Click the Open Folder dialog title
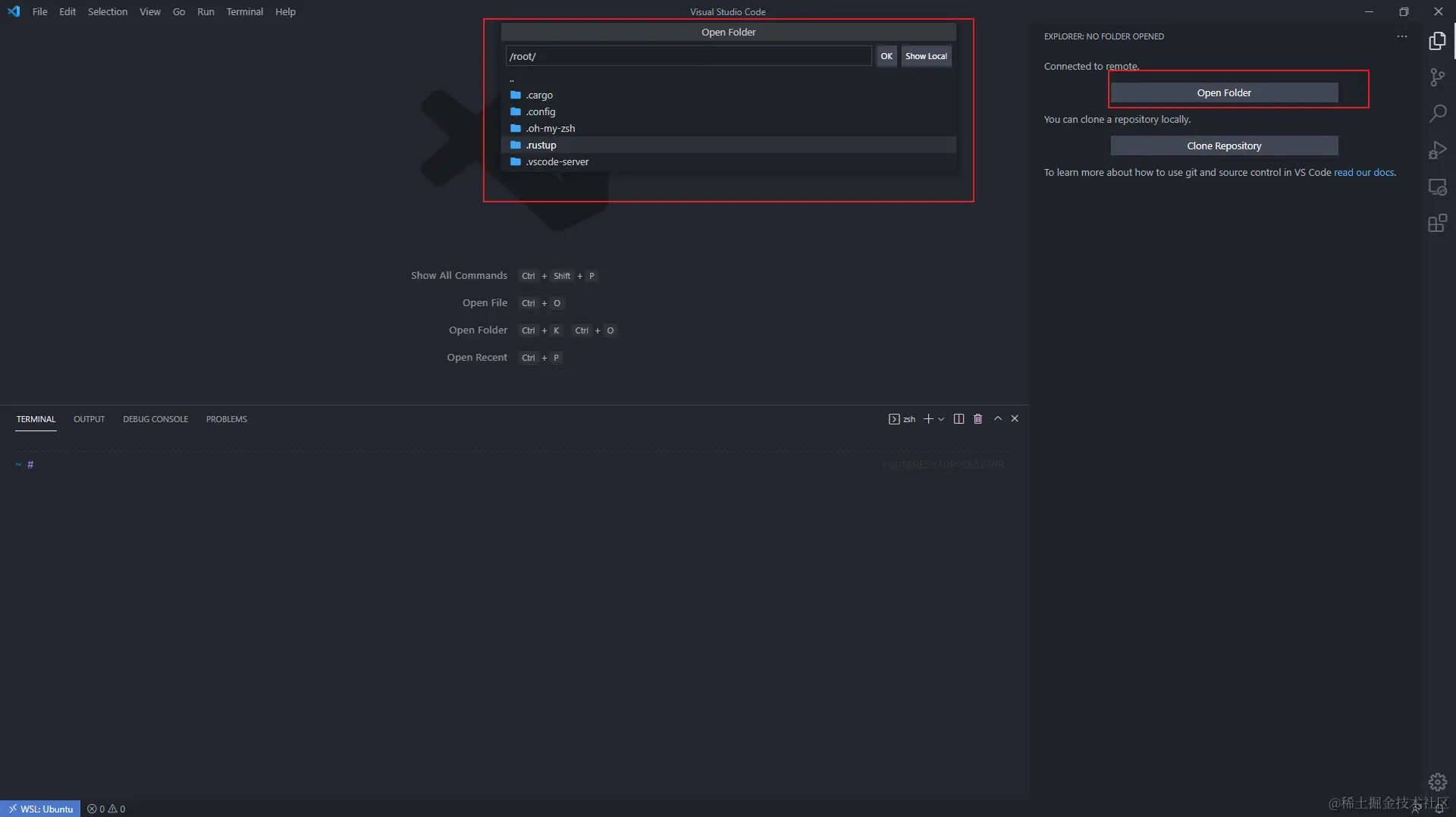 pos(728,32)
